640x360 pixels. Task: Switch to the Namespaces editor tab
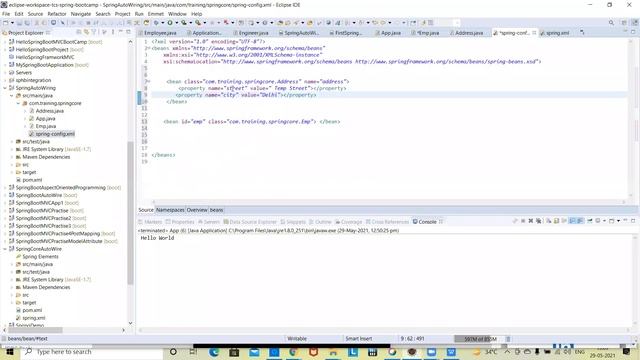[x=170, y=210]
